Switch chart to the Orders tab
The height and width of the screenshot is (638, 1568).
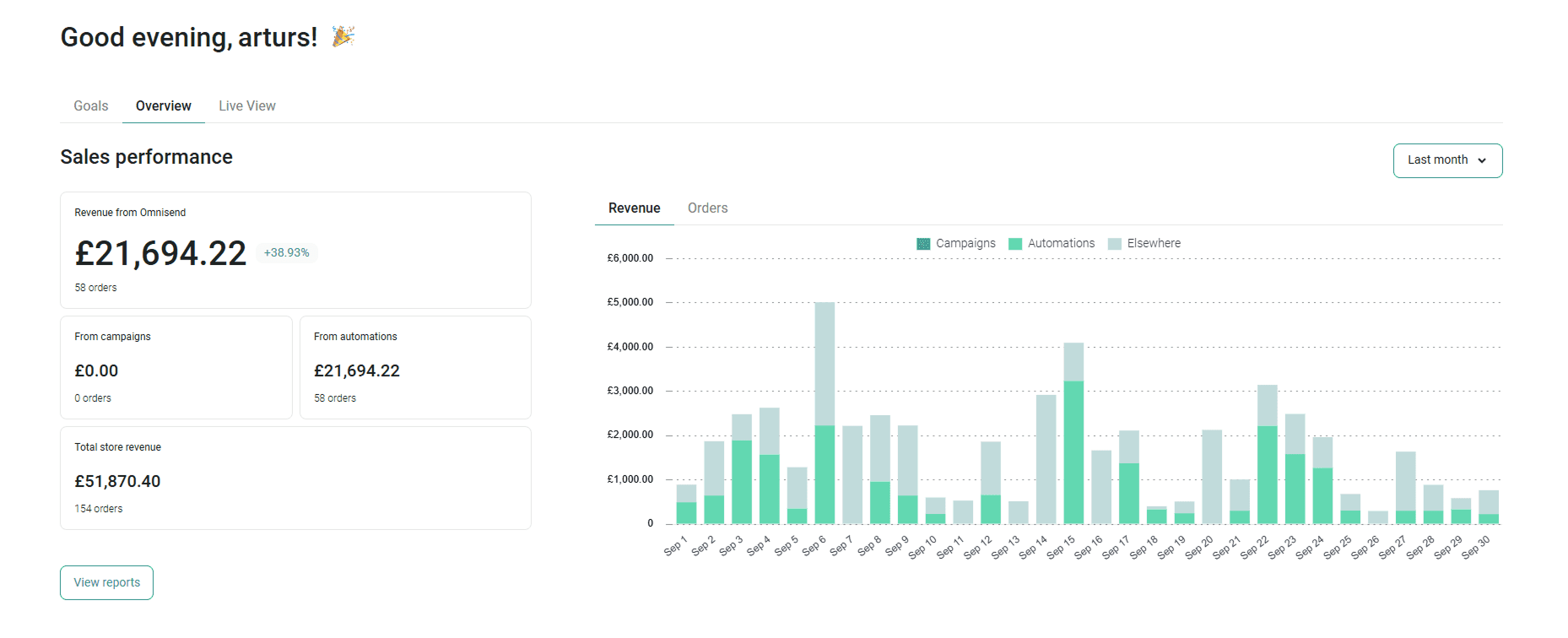click(707, 208)
